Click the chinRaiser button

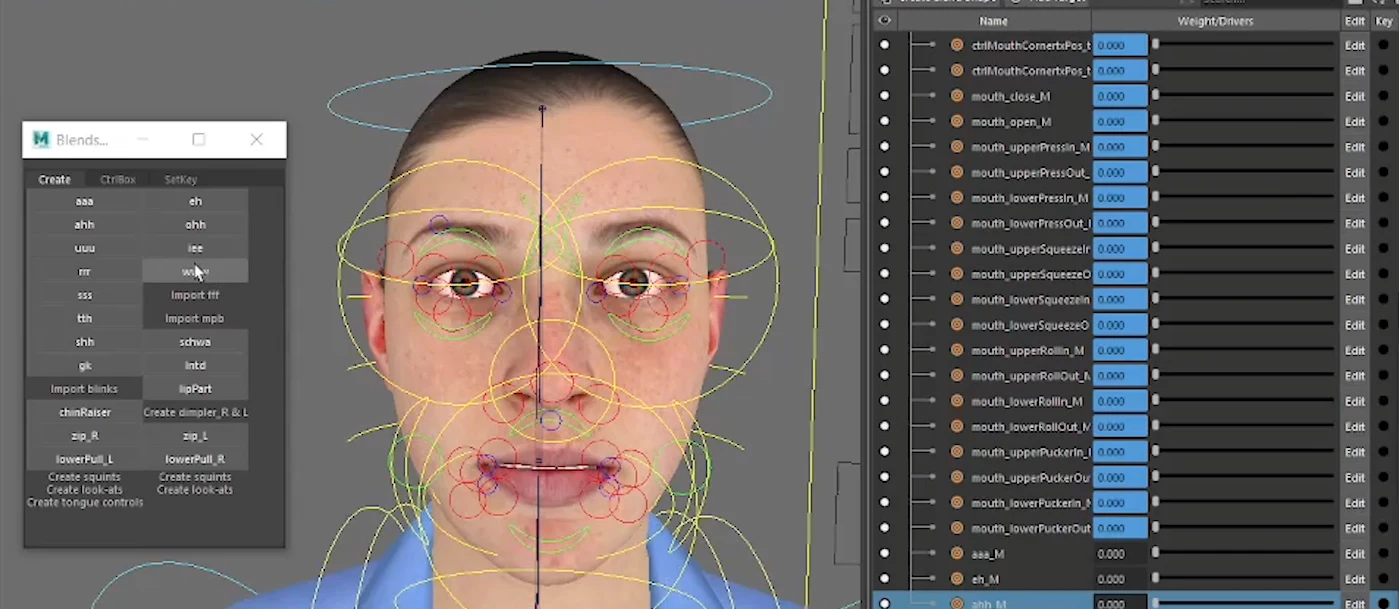pos(85,412)
